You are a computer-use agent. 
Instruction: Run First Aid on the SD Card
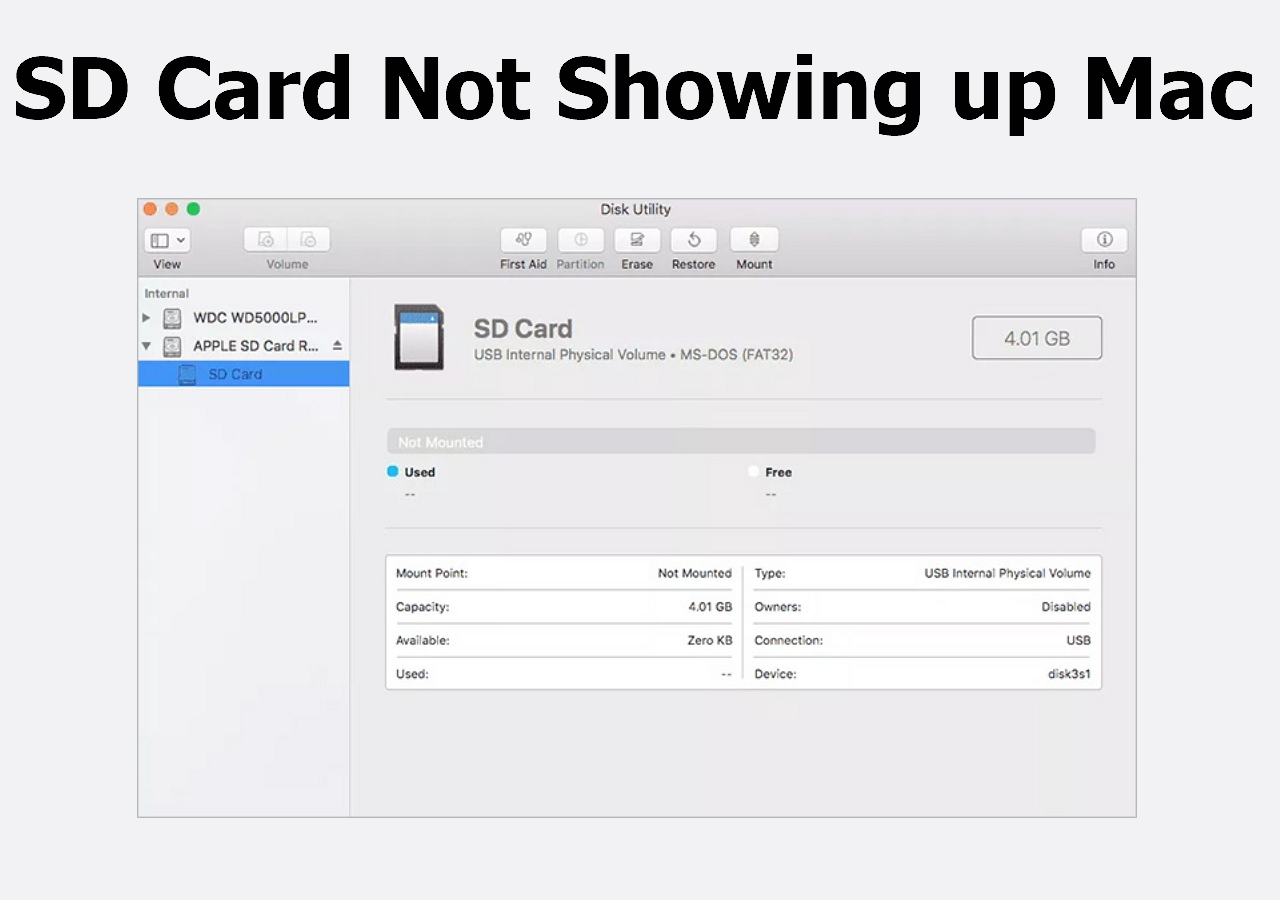pyautogui.click(x=523, y=240)
